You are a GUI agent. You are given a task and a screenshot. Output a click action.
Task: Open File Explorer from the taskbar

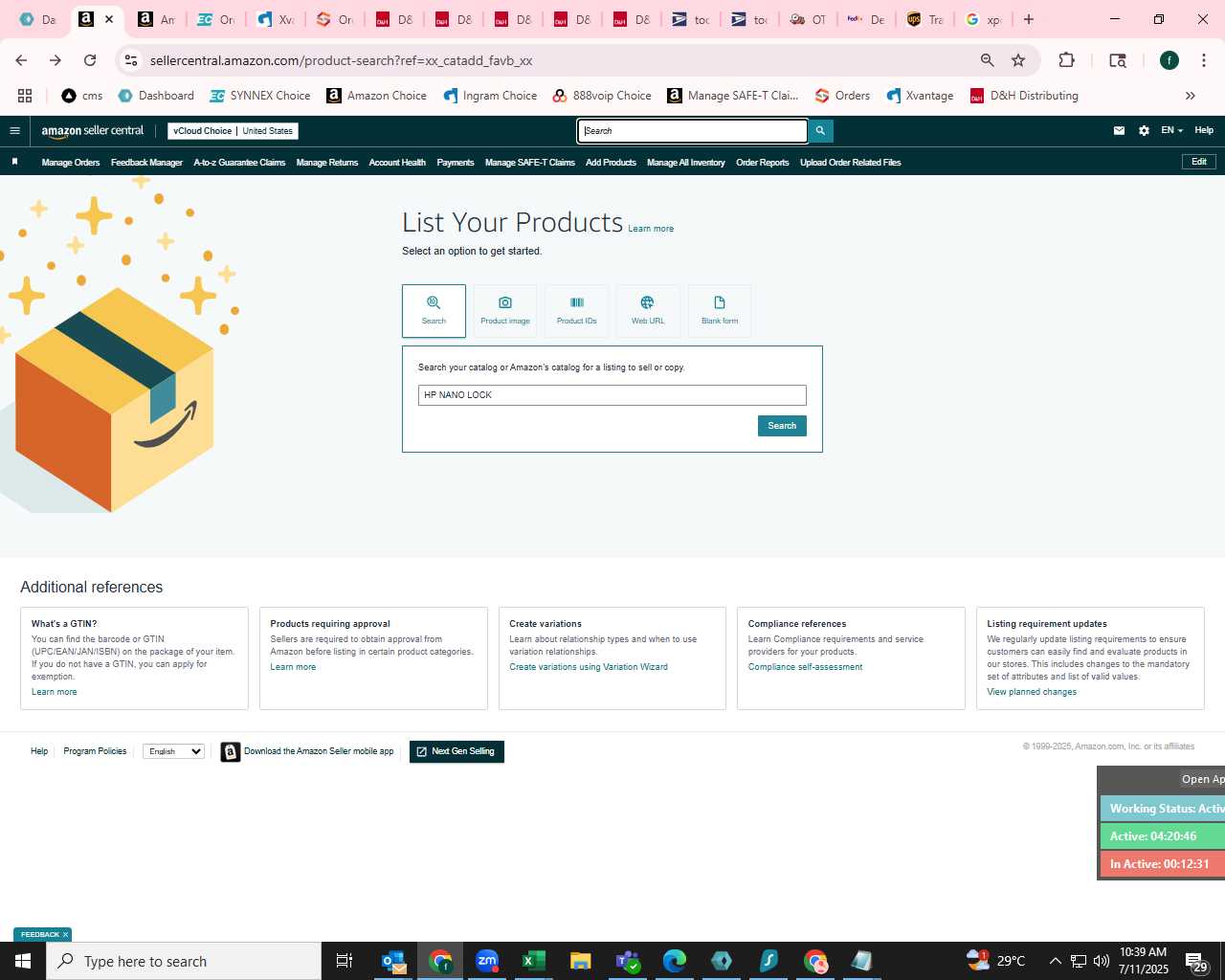(580, 961)
